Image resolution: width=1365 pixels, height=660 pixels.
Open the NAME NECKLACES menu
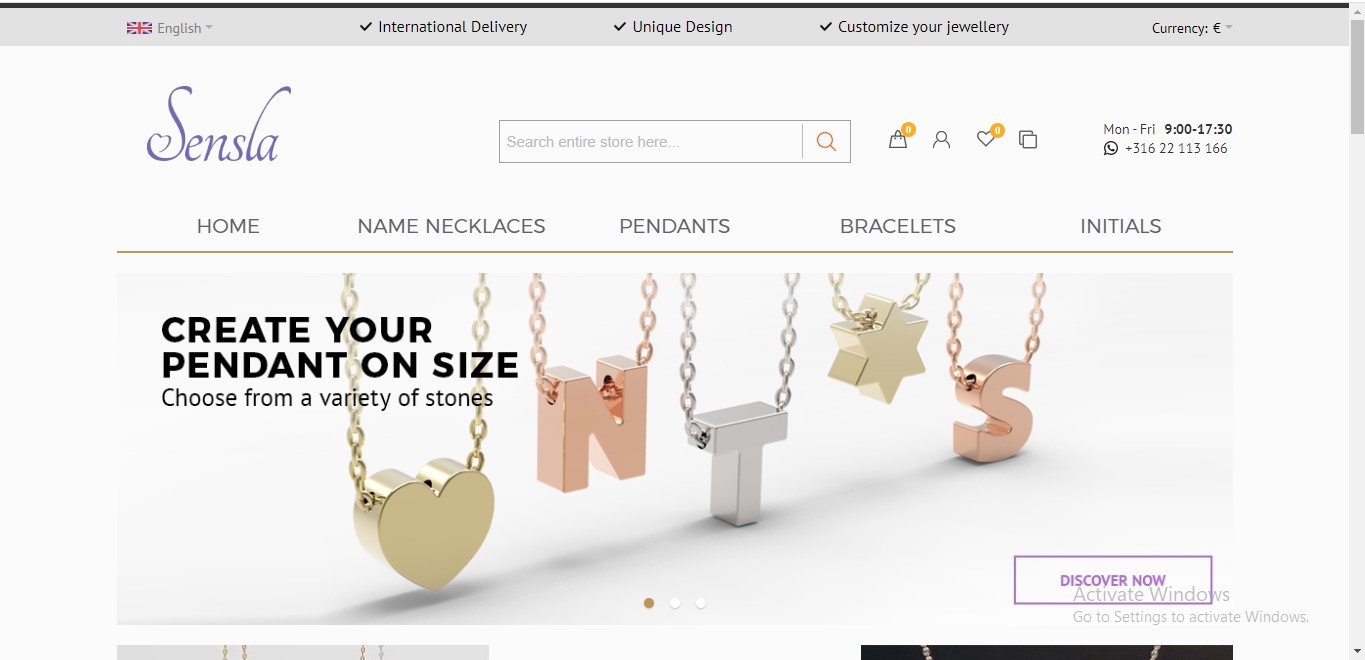click(x=451, y=226)
